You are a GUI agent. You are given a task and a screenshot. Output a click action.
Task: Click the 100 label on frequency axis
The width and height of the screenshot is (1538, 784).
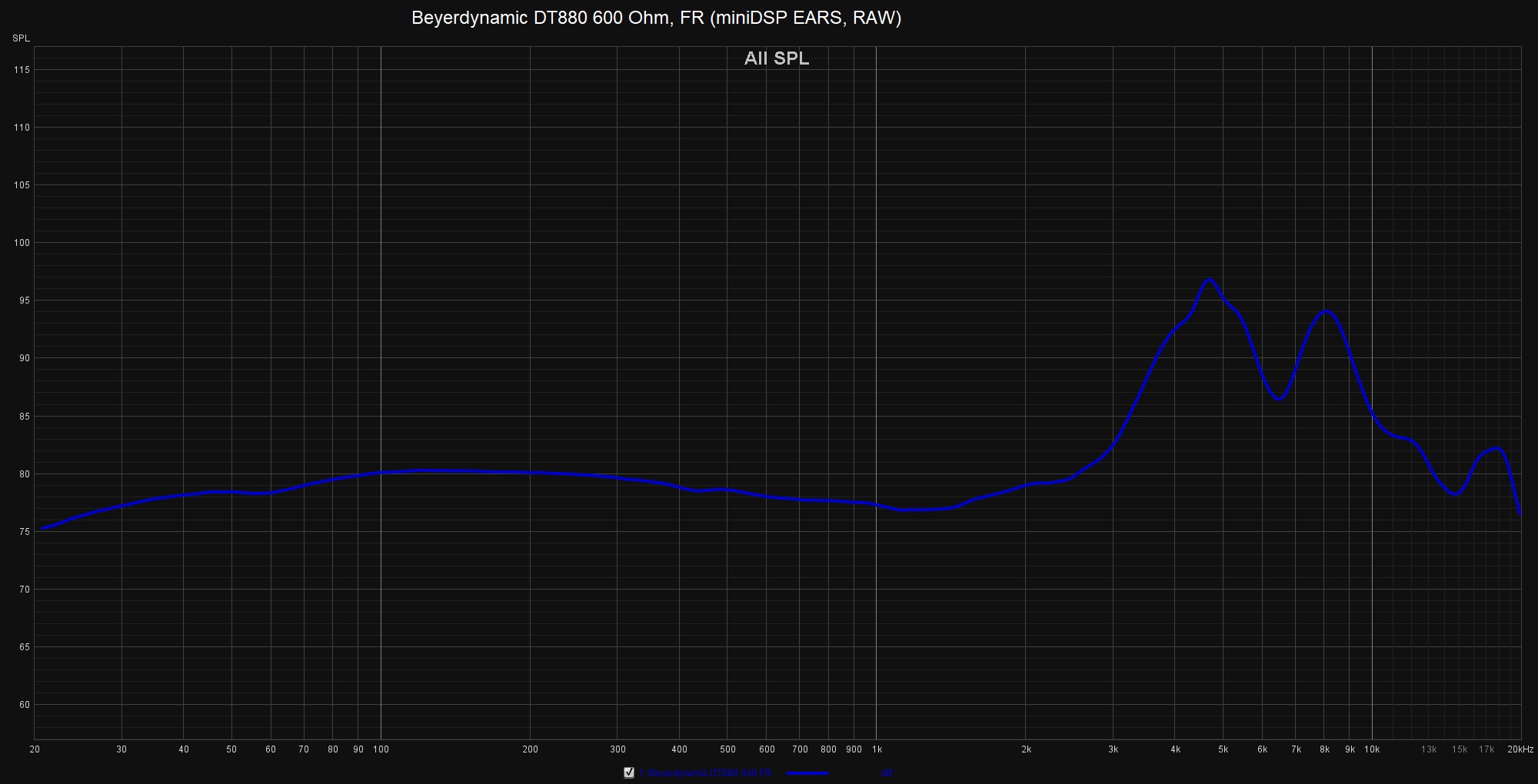coord(381,749)
